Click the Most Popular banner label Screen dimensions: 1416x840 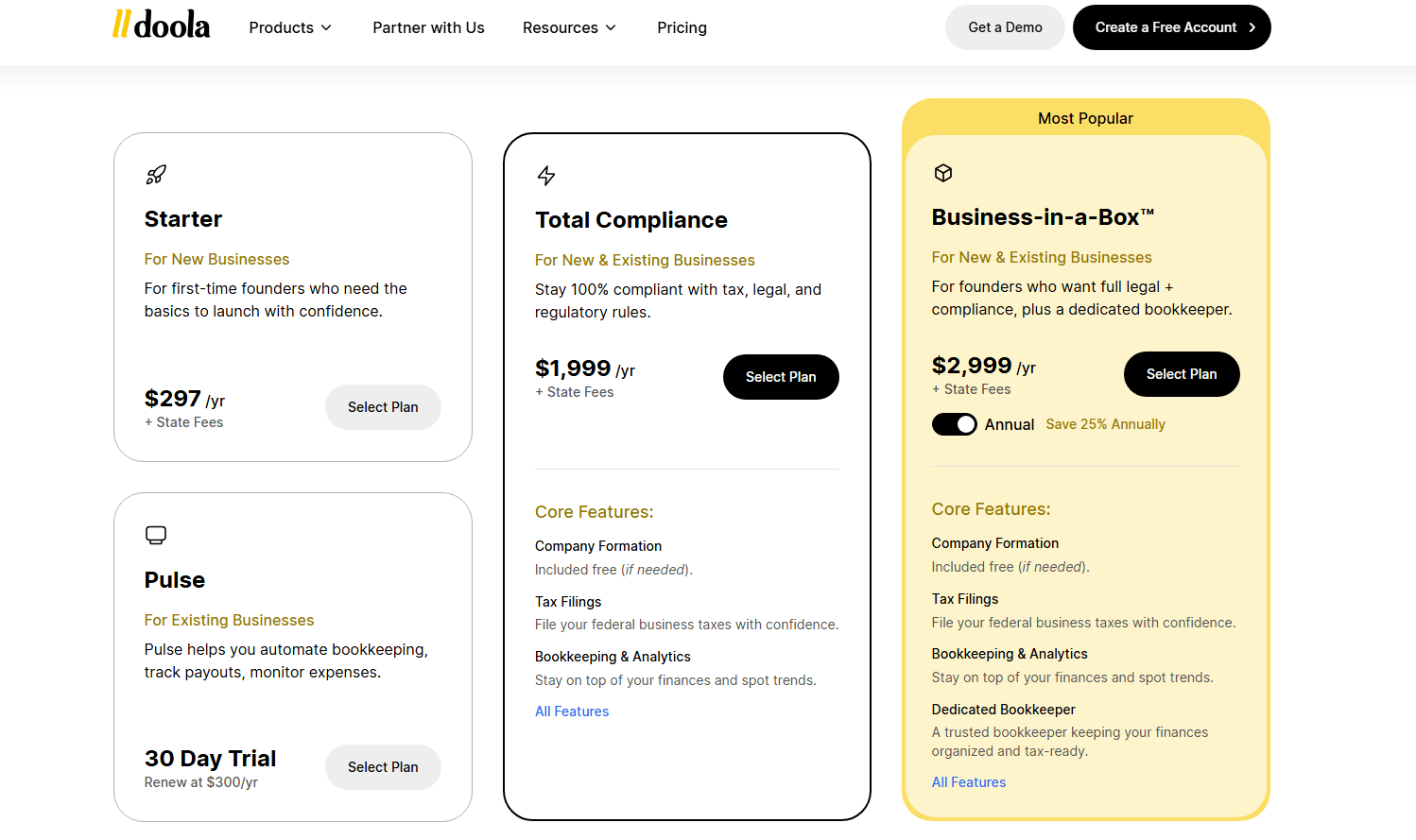tap(1085, 118)
